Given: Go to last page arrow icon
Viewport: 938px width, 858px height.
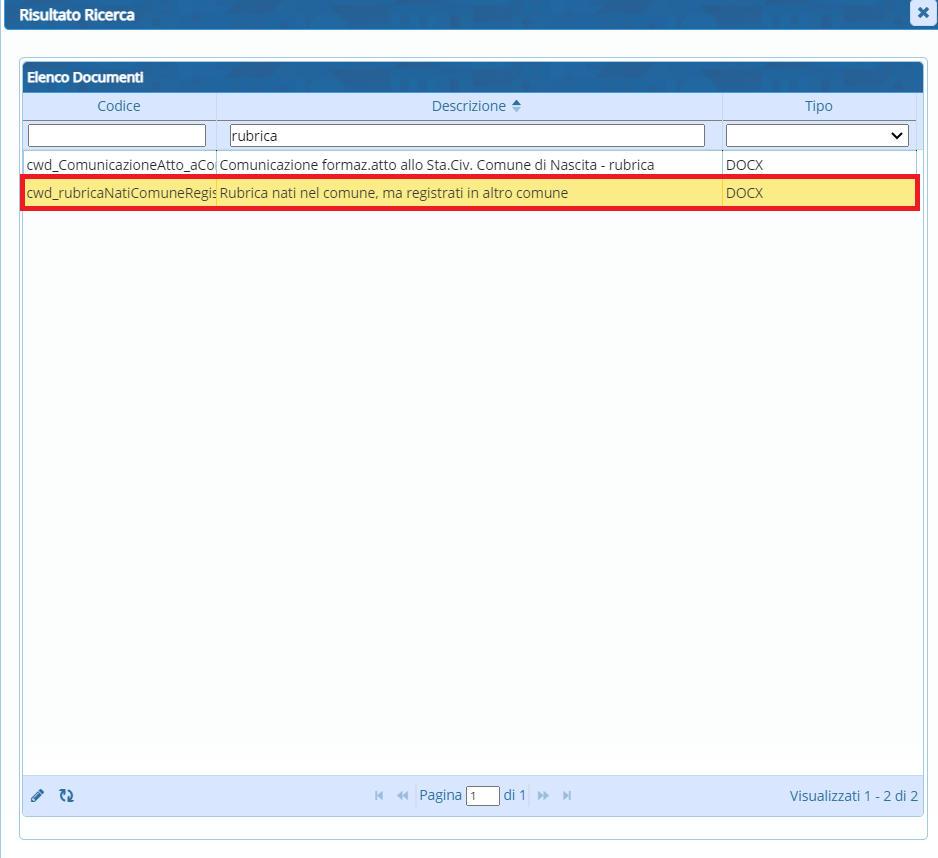Looking at the screenshot, I should (567, 795).
